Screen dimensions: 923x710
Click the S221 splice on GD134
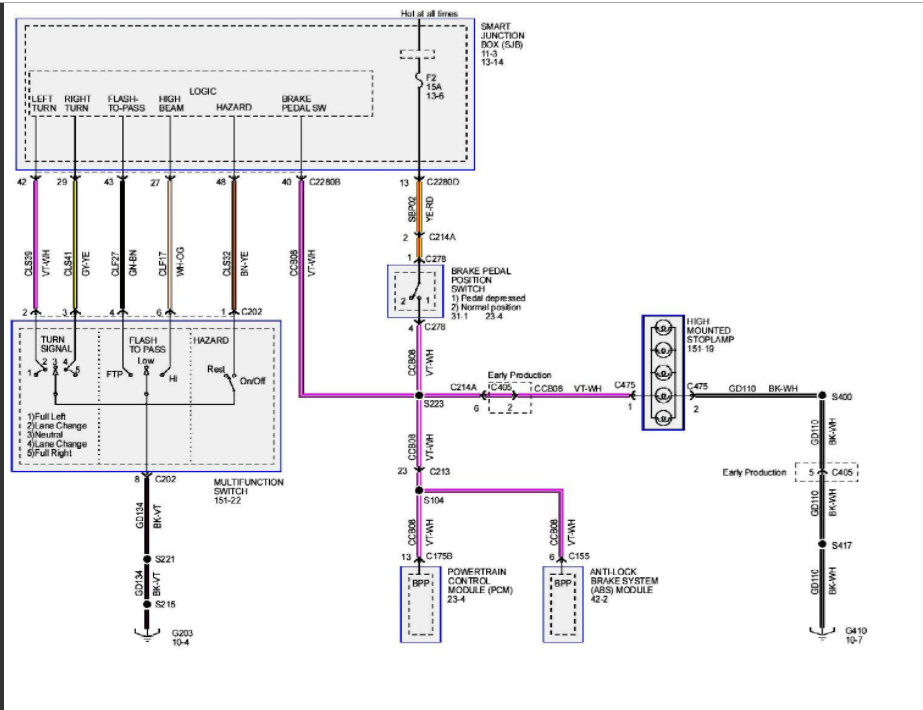pyautogui.click(x=147, y=559)
